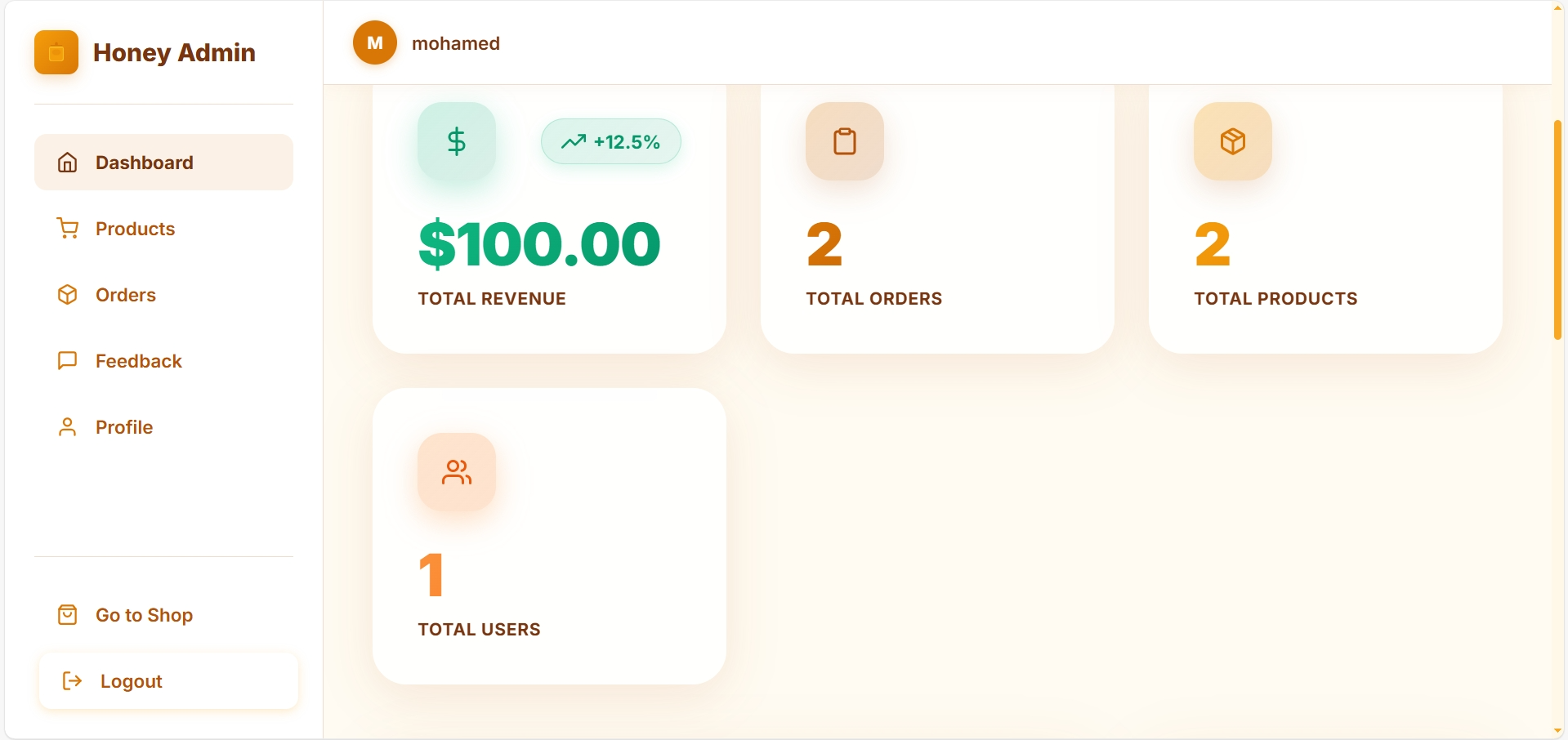The image size is (1568, 740).
Task: Click the scrollbar down arrow
Action: tap(1557, 731)
